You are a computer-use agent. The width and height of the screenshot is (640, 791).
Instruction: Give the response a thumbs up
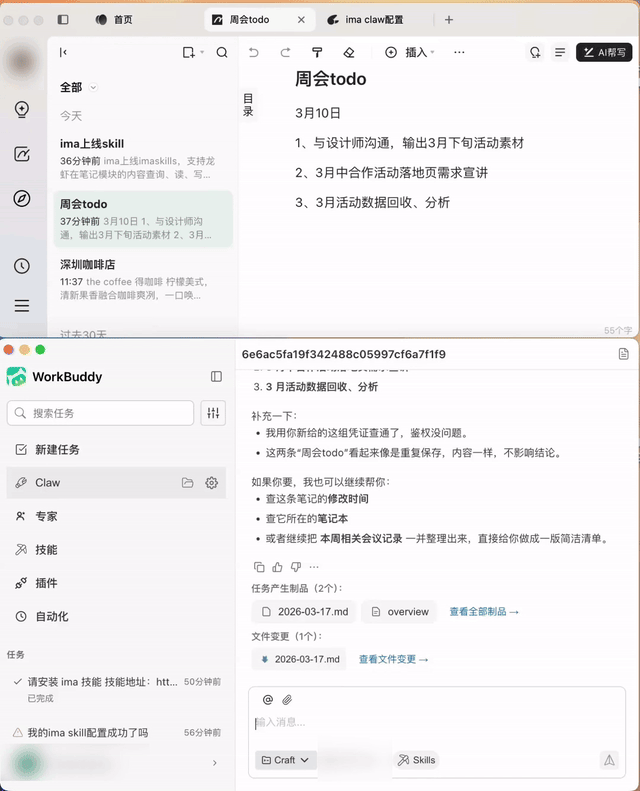click(277, 567)
